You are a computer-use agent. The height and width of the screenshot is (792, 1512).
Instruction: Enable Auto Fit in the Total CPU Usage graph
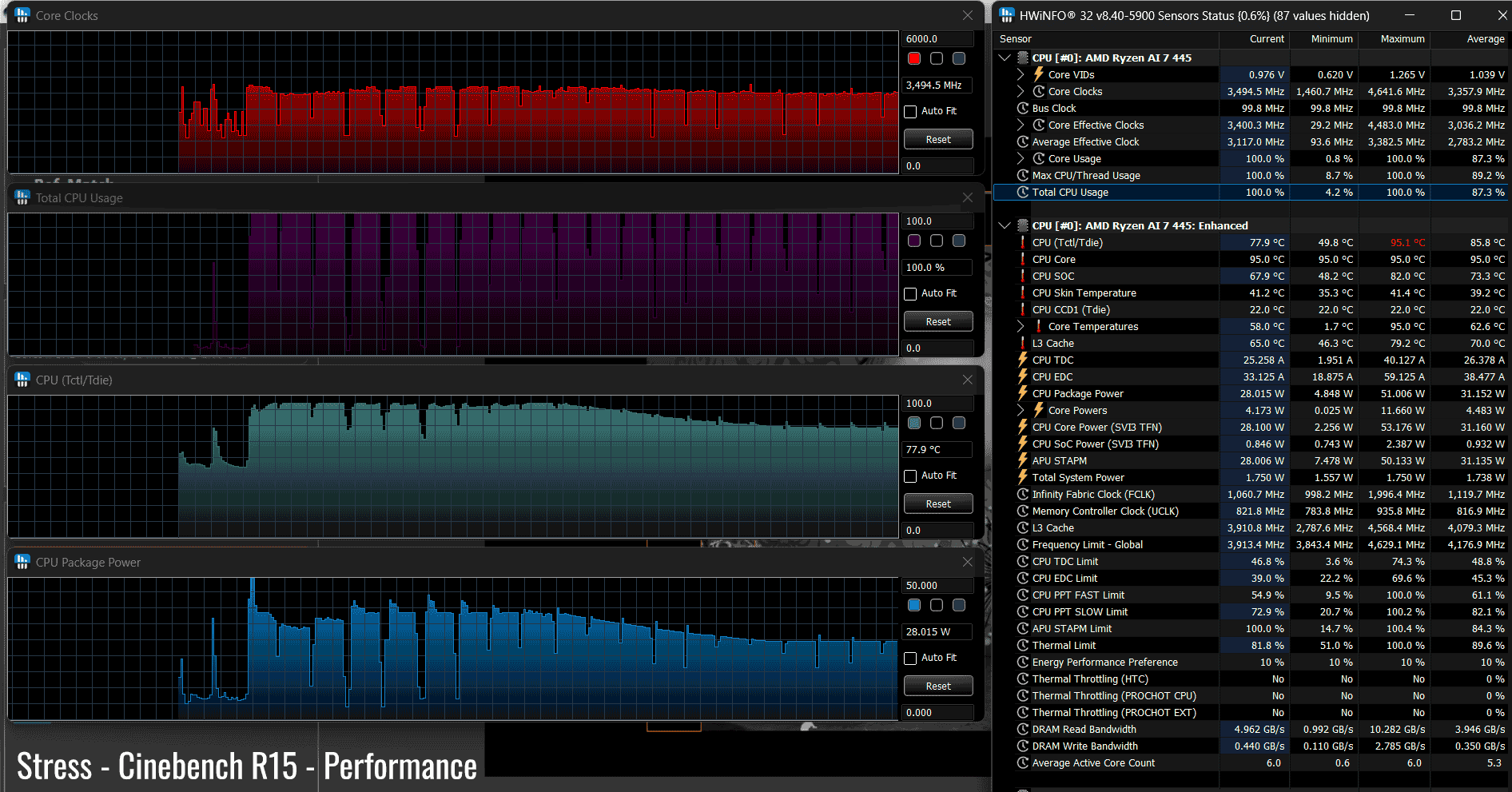pyautogui.click(x=910, y=293)
